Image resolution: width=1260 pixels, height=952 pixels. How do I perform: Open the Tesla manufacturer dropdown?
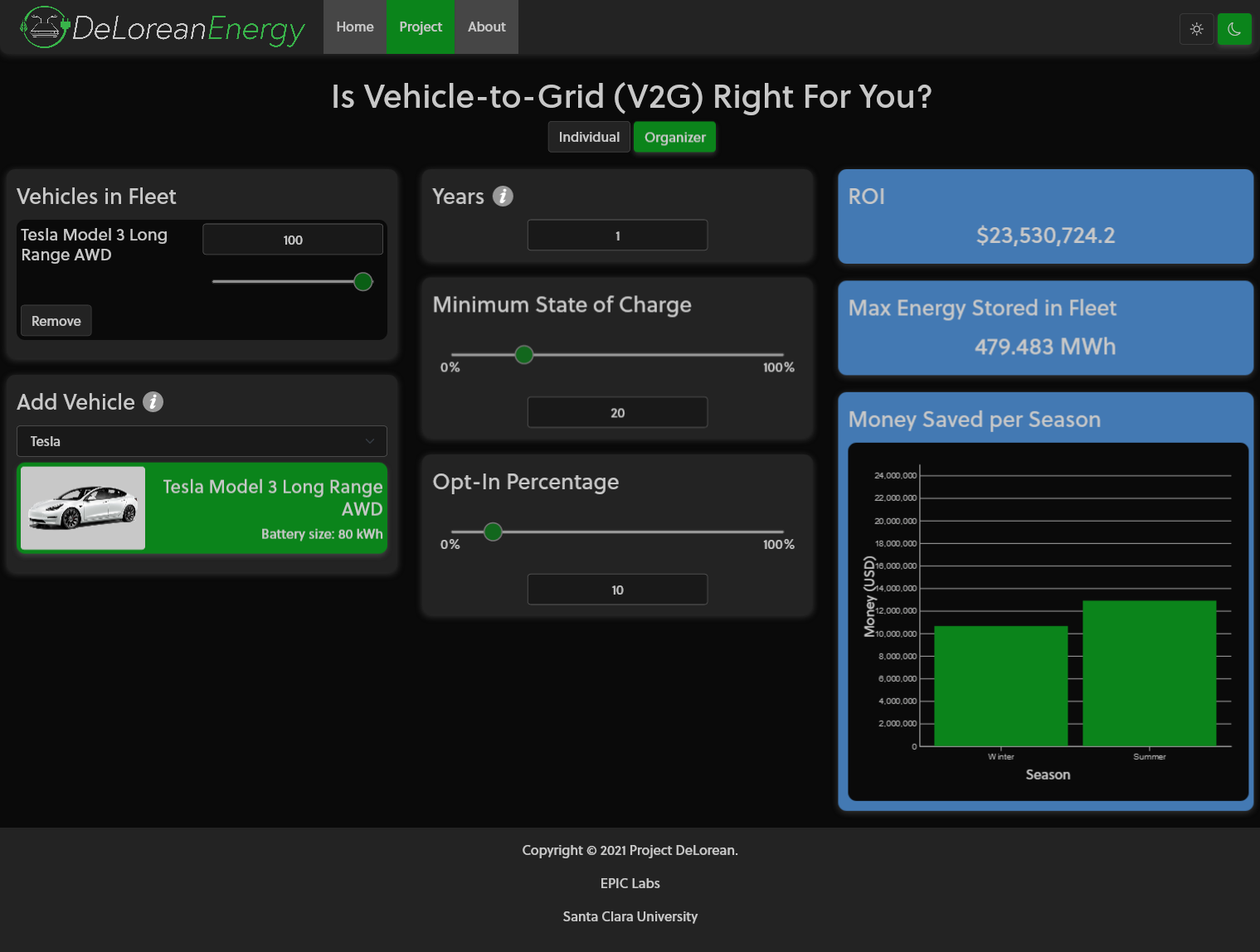(202, 441)
